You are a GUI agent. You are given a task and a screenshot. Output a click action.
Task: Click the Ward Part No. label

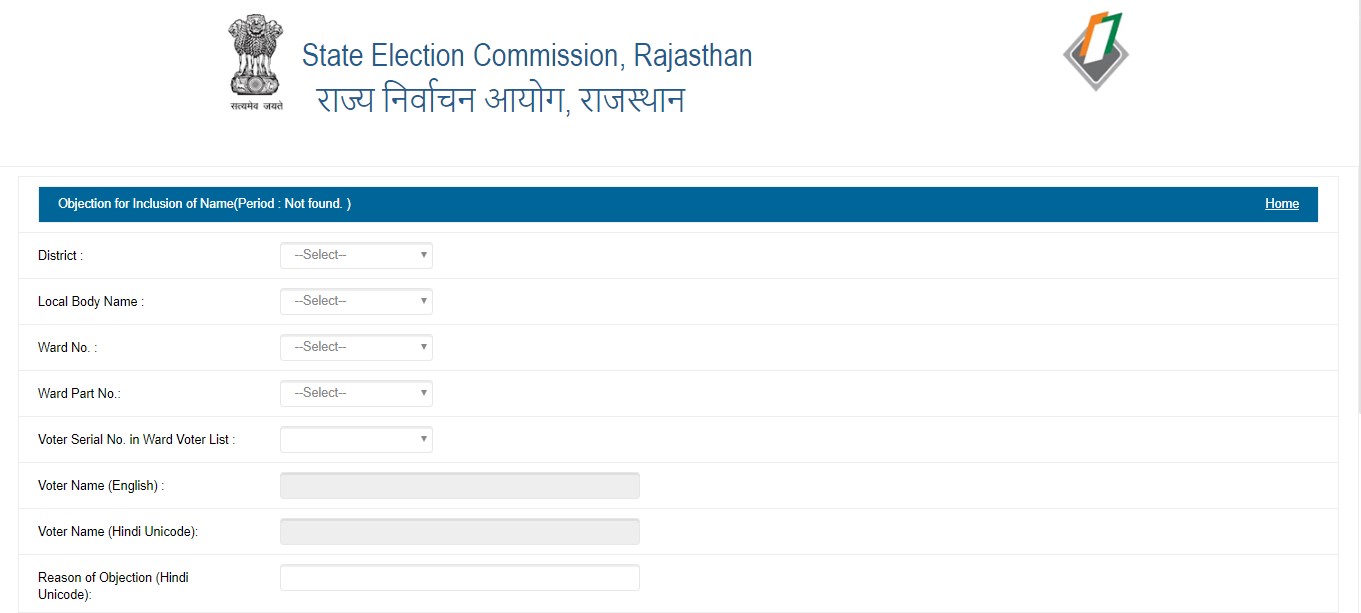pos(79,394)
